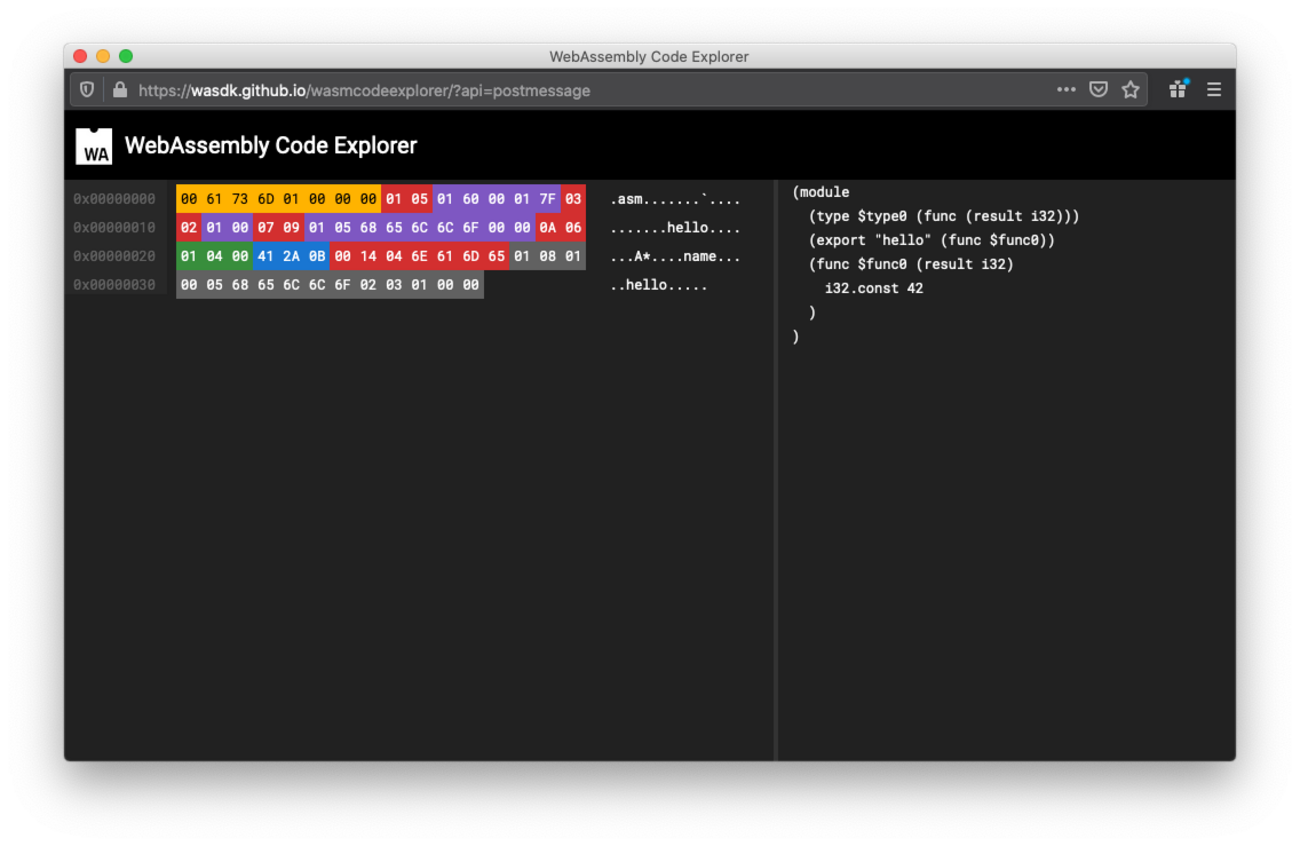Click the vertical divider between panes
Viewport: 1300px width, 846px height.
coord(776,470)
